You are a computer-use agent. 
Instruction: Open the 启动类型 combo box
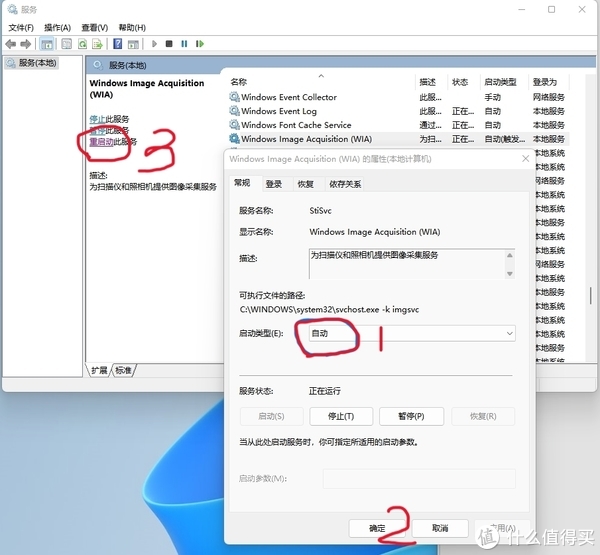click(412, 333)
